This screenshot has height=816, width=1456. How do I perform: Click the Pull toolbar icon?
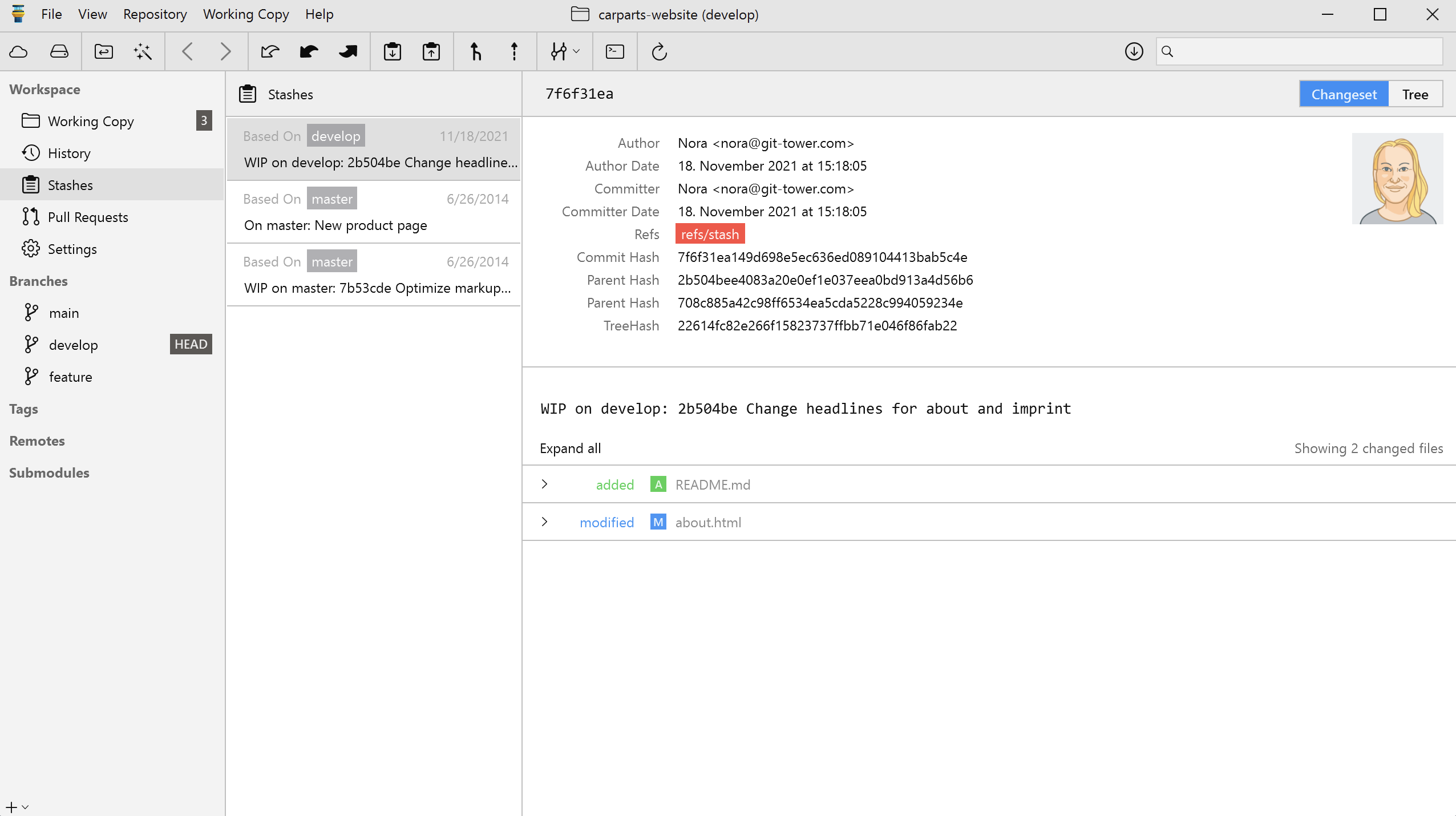(309, 52)
